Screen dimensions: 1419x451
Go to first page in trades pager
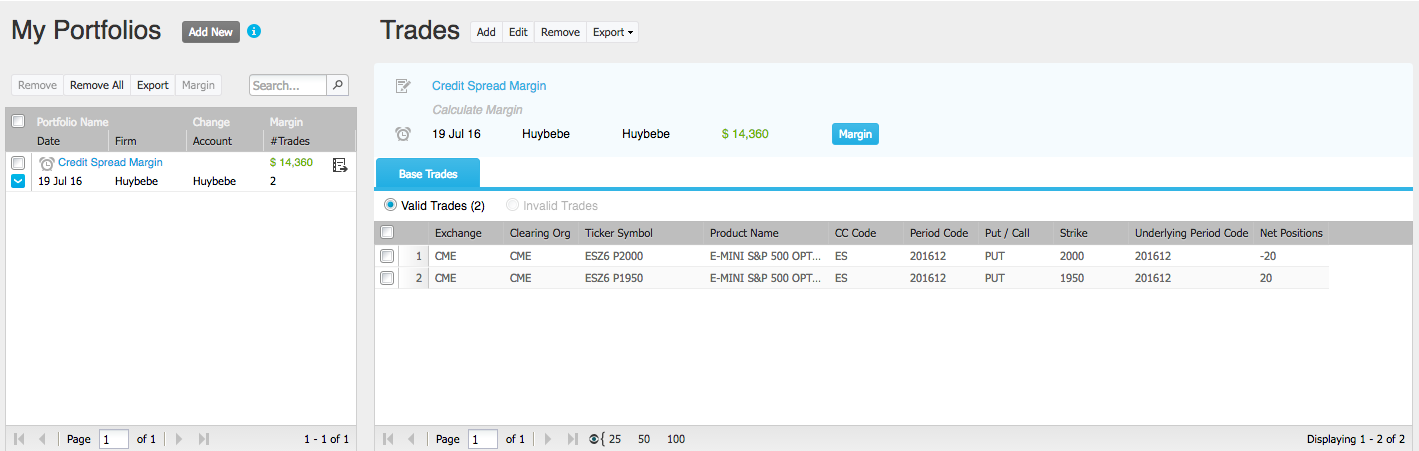coord(388,439)
